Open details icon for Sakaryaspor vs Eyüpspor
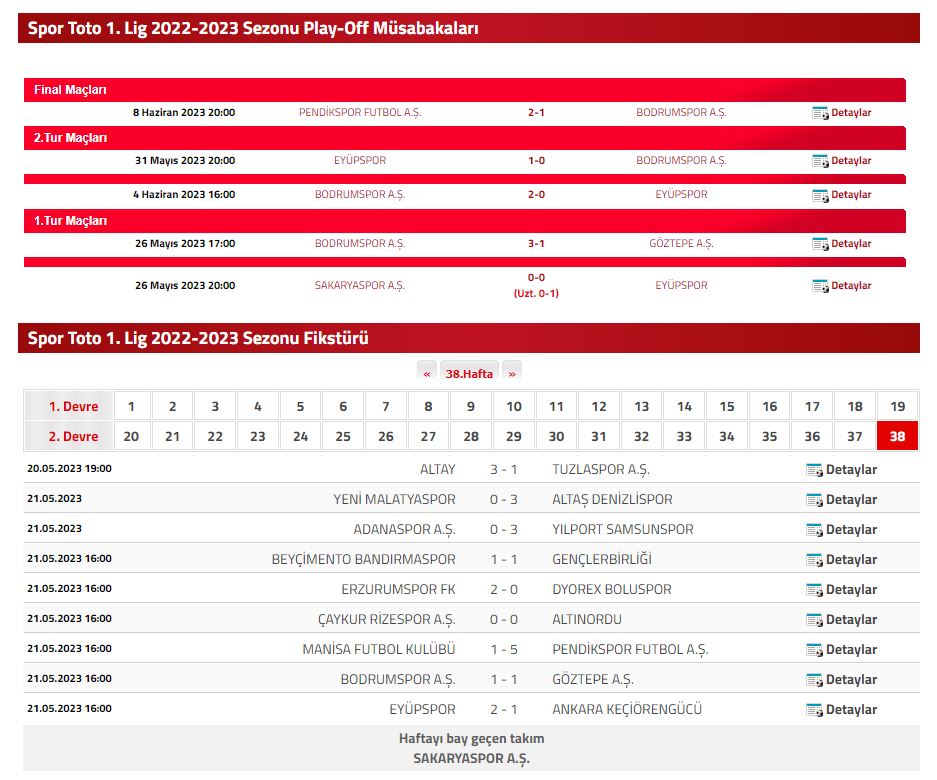Viewport: 937px width, 780px height. tap(820, 286)
